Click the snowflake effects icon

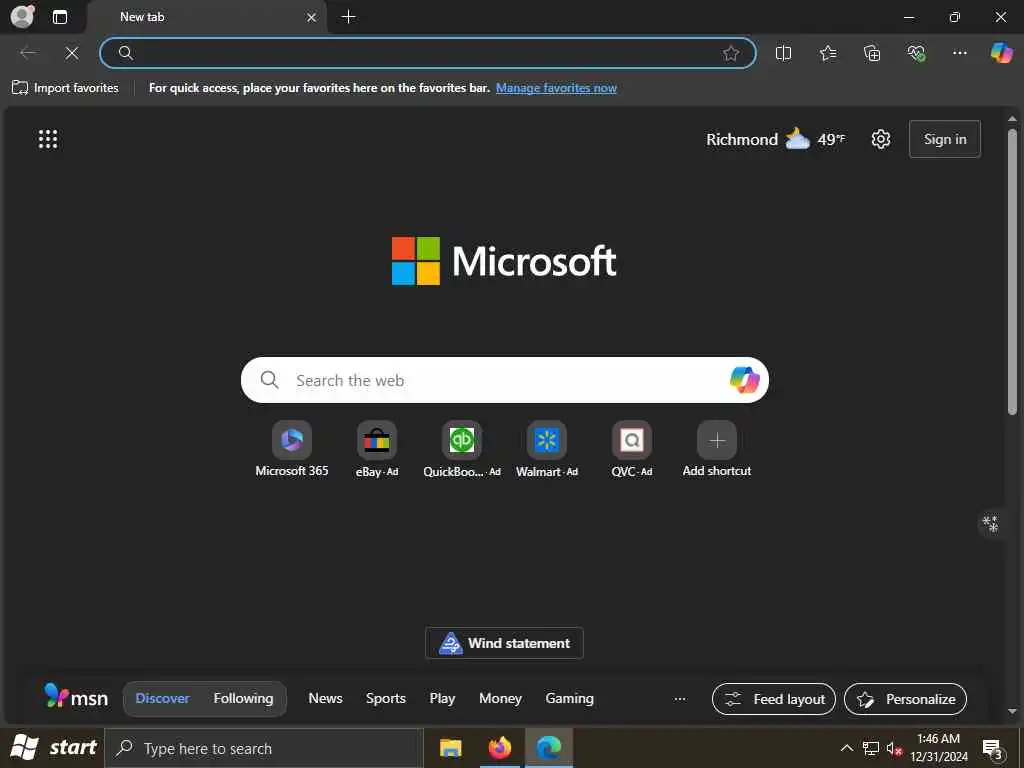point(991,524)
